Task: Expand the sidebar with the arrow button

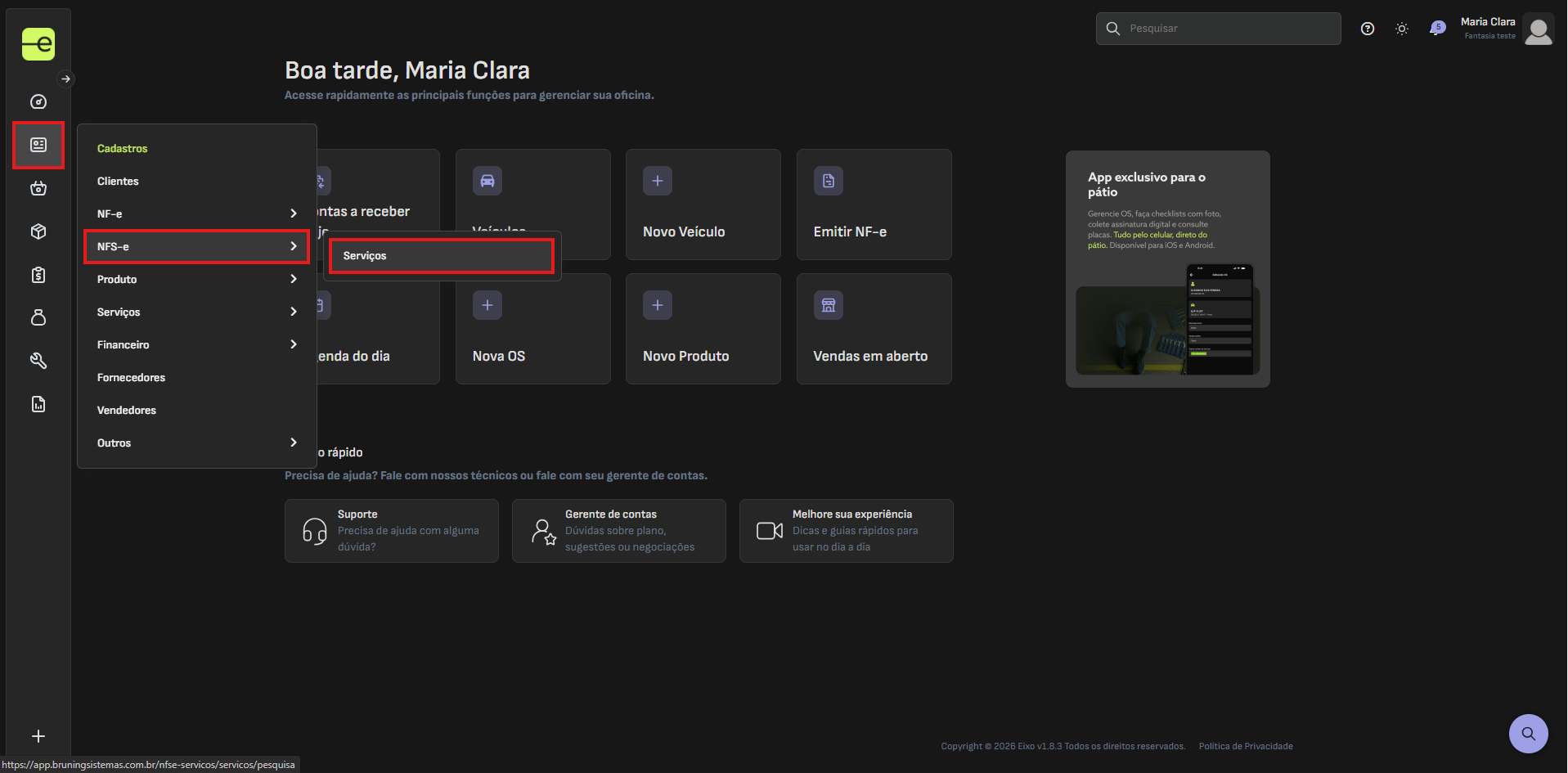Action: coord(66,79)
